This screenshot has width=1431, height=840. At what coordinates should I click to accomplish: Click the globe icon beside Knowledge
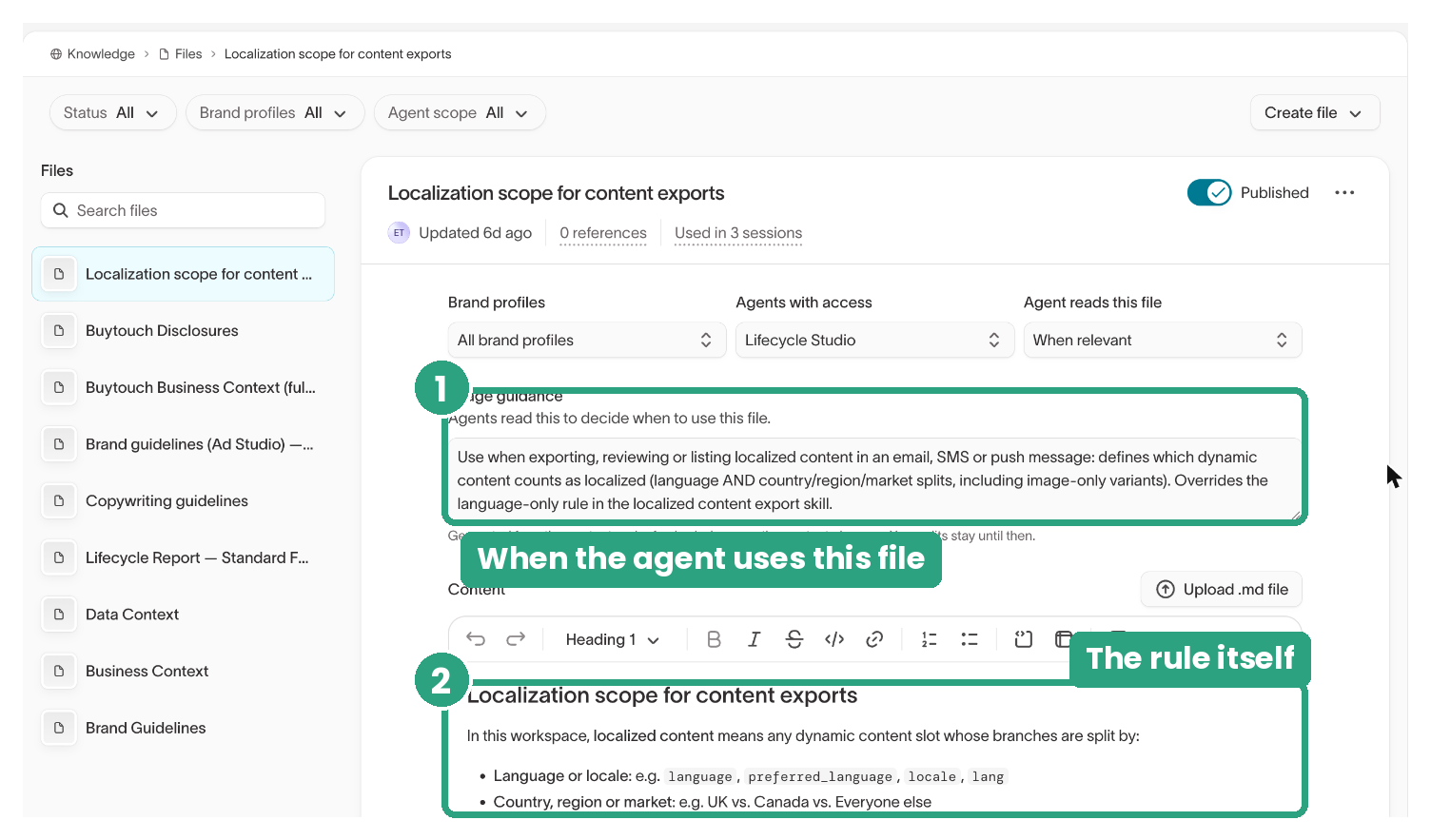[56, 54]
